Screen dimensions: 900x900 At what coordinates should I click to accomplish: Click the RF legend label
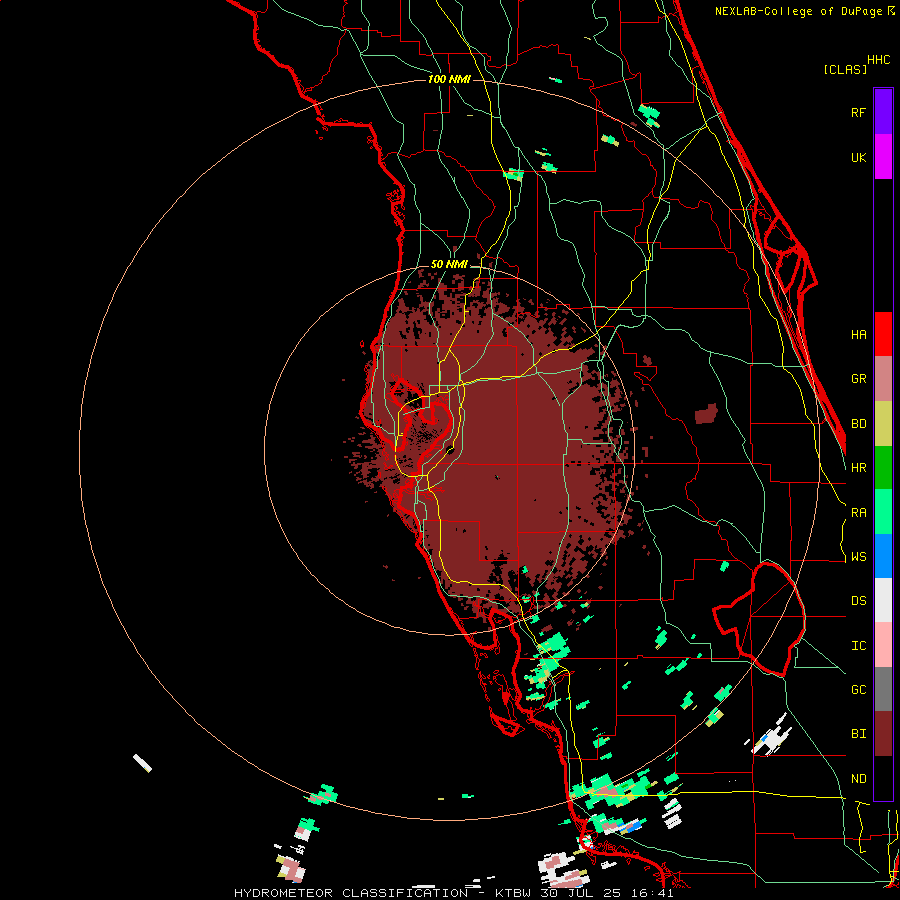858,112
